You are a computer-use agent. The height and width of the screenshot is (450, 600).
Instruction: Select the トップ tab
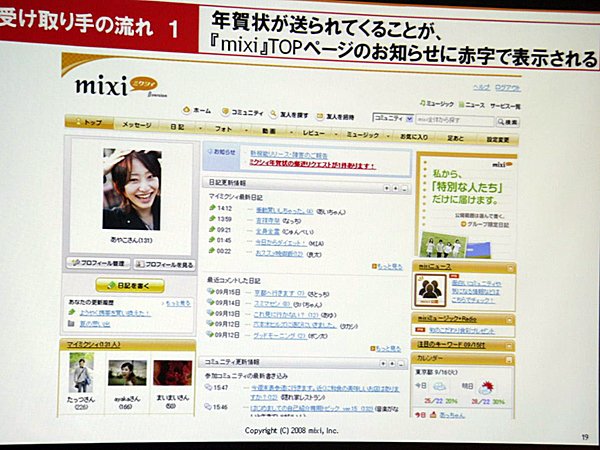90,122
